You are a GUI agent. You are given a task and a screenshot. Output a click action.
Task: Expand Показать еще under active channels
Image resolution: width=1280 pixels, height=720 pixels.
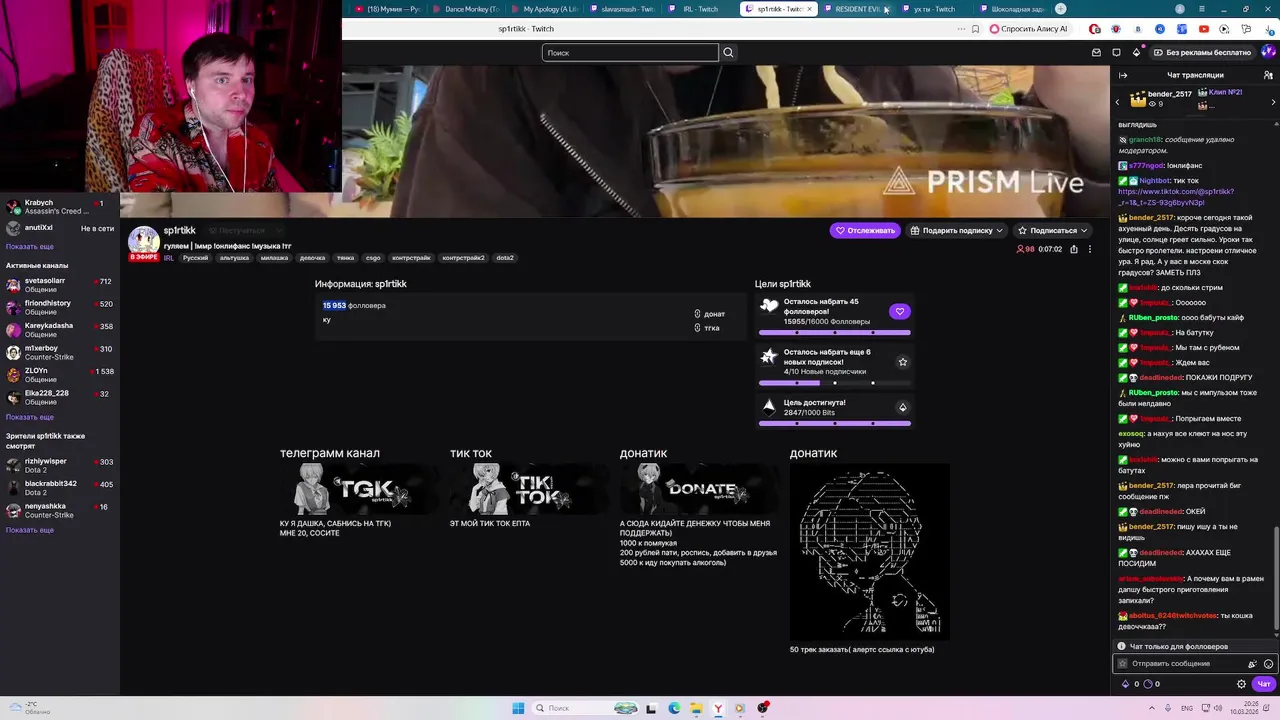[x=30, y=417]
